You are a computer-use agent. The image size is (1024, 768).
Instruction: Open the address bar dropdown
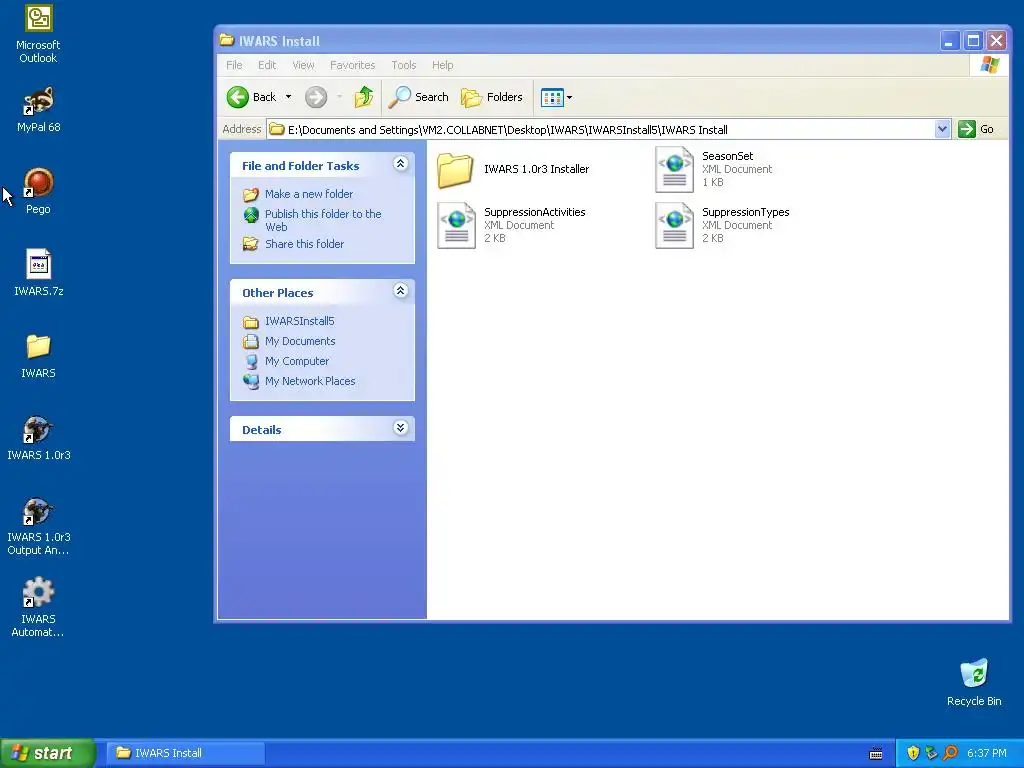pyautogui.click(x=942, y=129)
